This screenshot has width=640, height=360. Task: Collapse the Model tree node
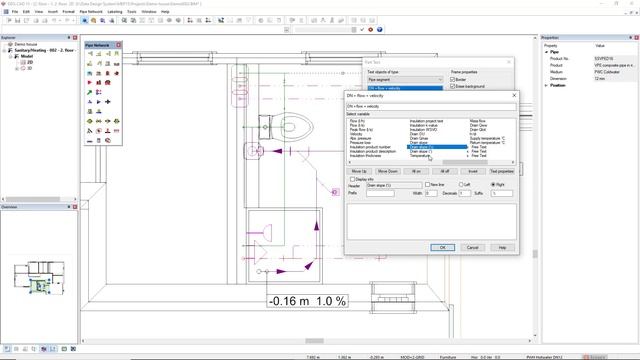click(11, 56)
